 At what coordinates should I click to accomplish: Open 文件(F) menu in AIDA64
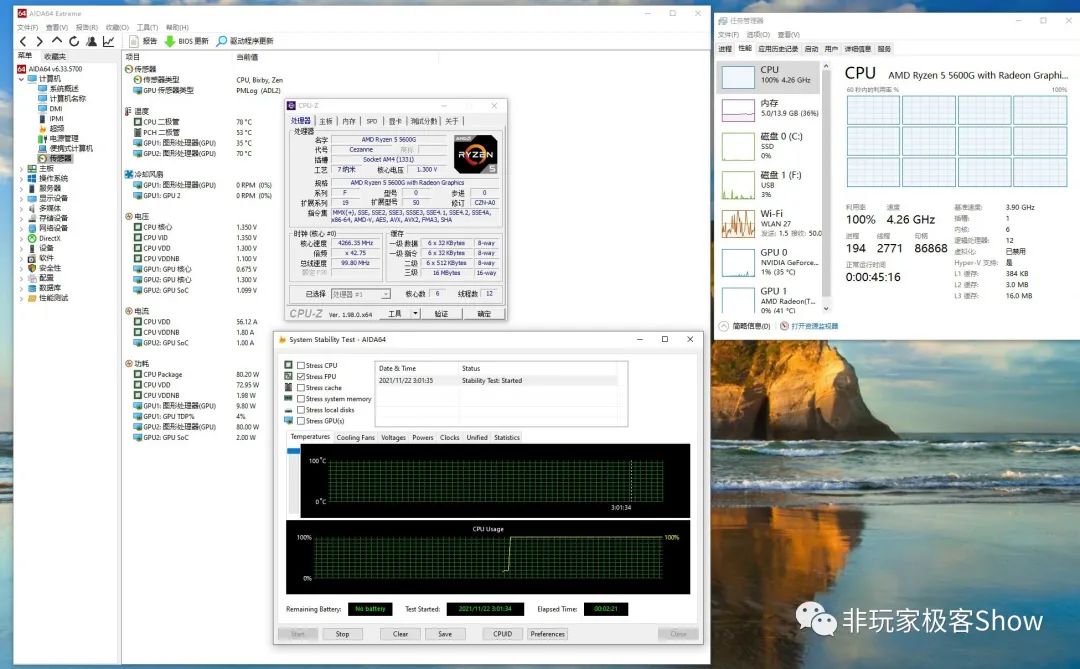28,28
